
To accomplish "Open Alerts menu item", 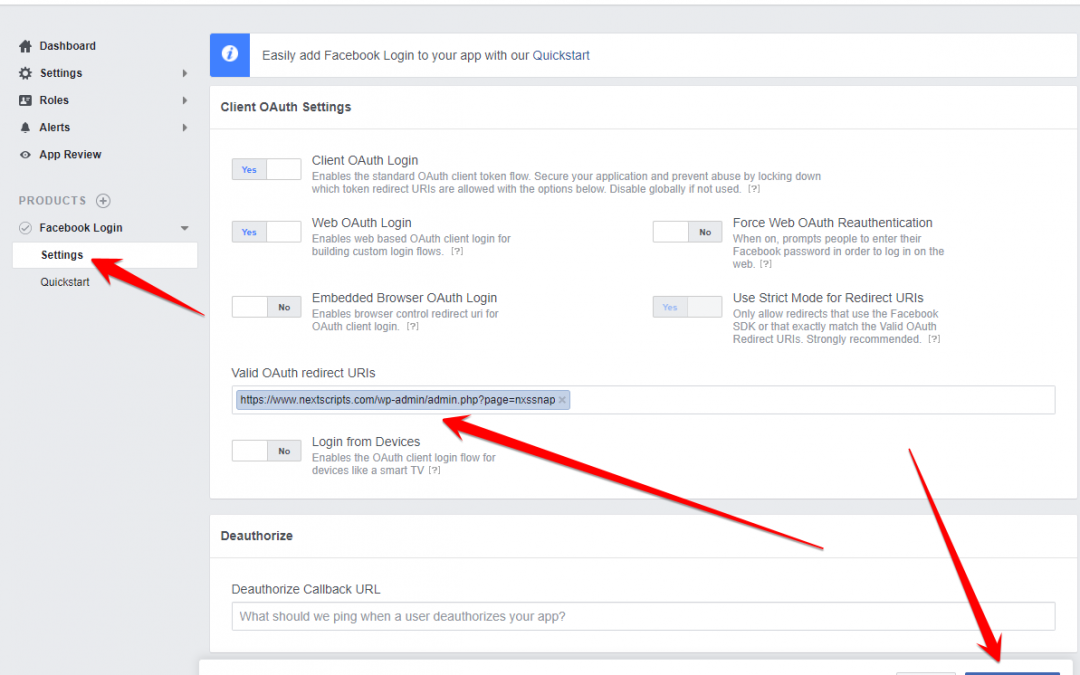I will tap(54, 127).
